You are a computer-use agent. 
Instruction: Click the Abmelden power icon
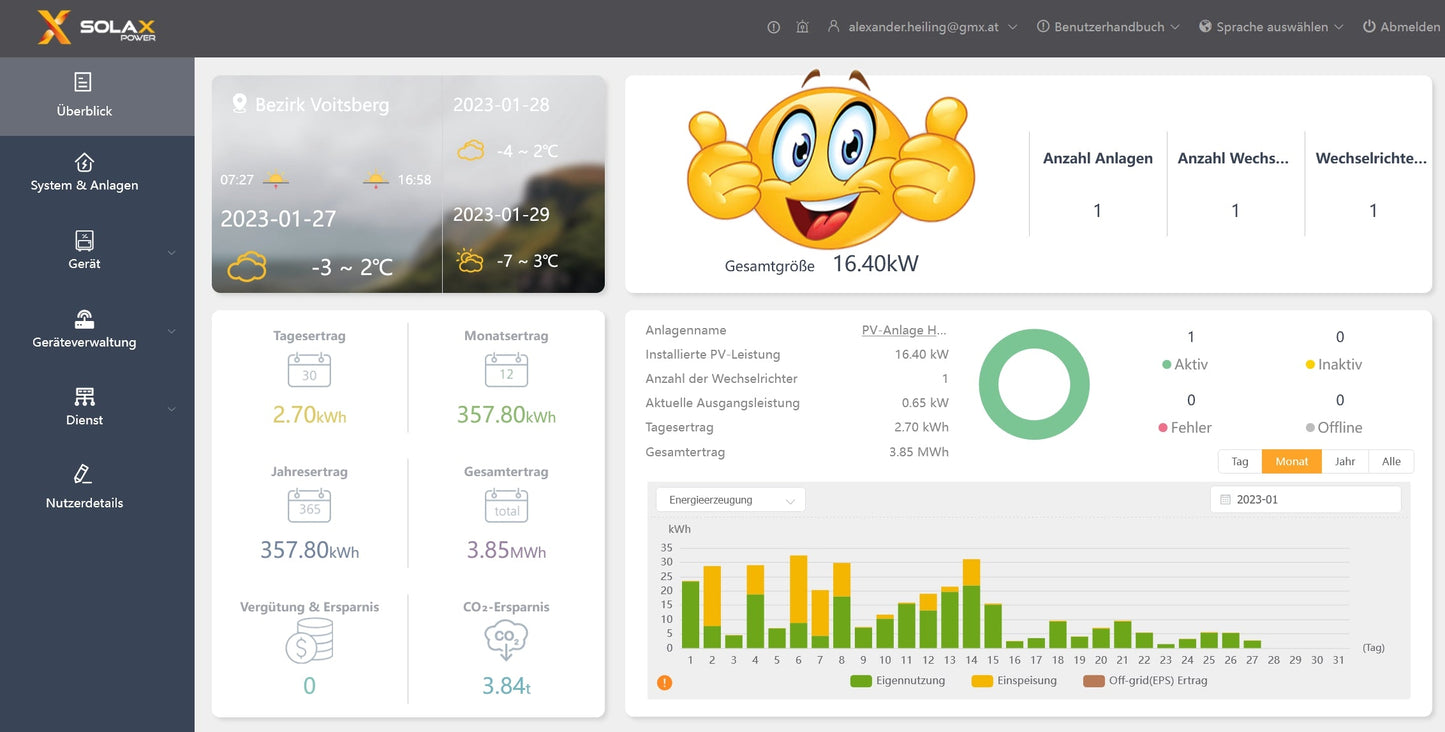pos(1369,26)
